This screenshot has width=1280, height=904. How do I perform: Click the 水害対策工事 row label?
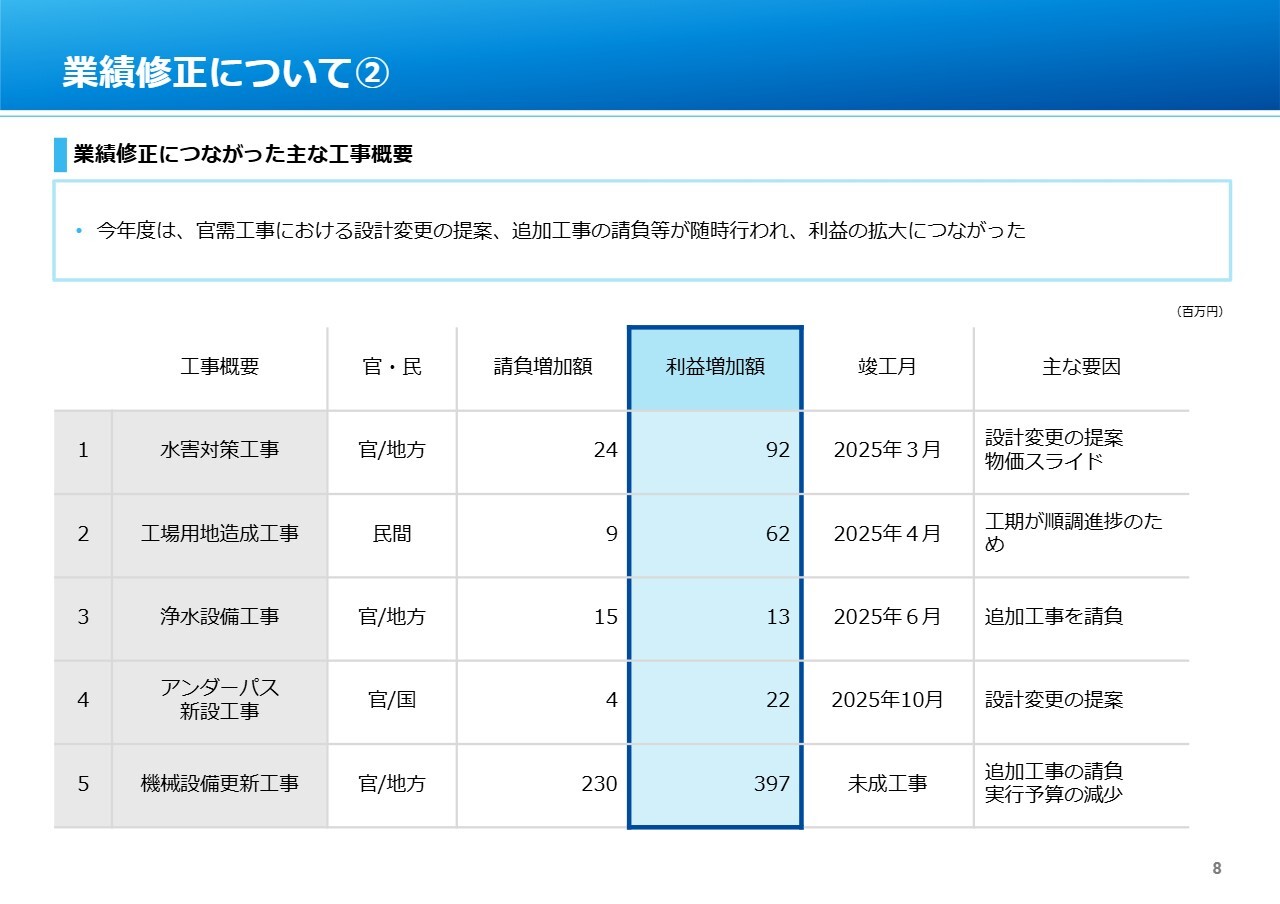click(x=219, y=450)
